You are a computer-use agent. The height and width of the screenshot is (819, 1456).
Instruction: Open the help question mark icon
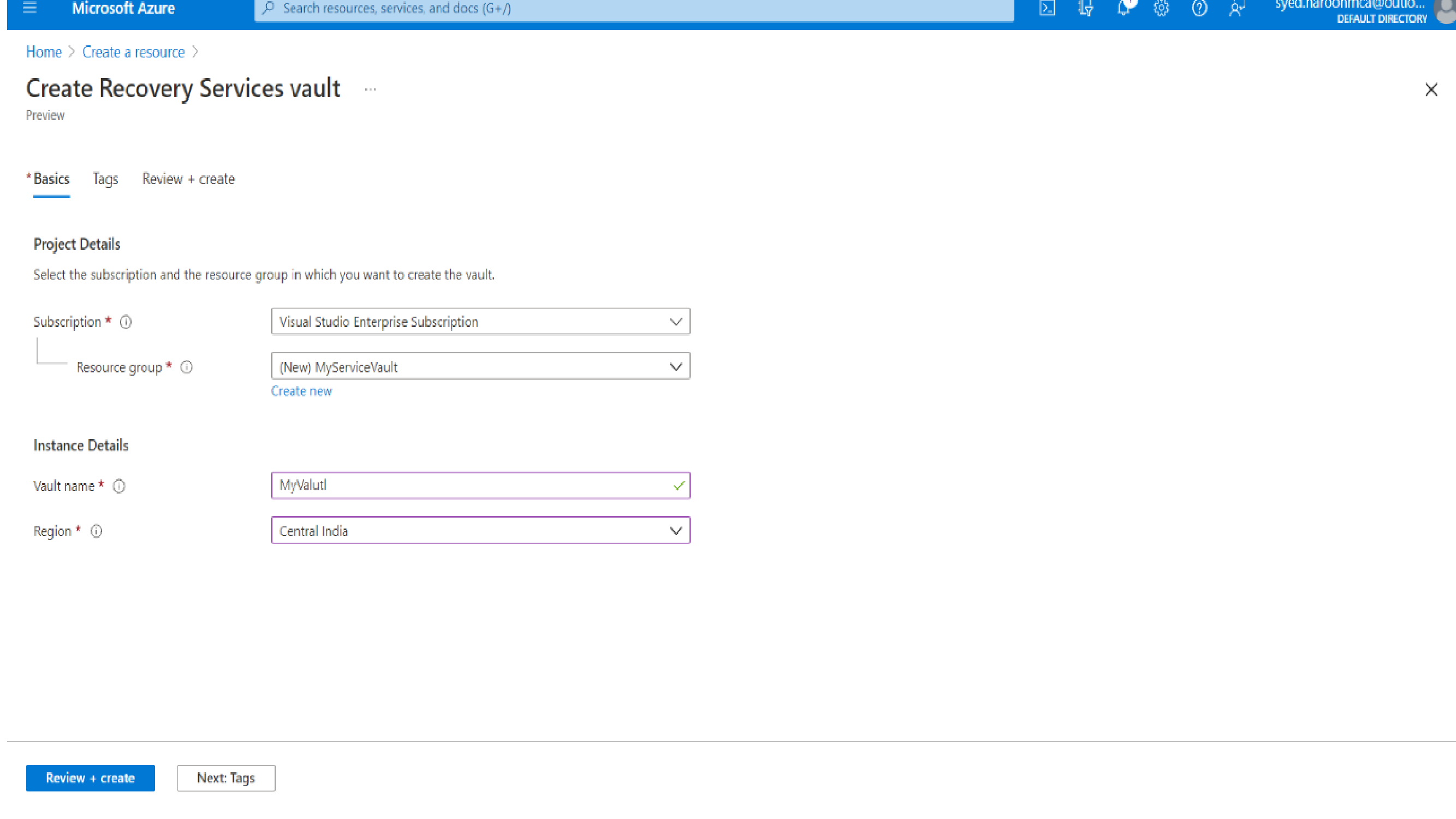pyautogui.click(x=1199, y=8)
